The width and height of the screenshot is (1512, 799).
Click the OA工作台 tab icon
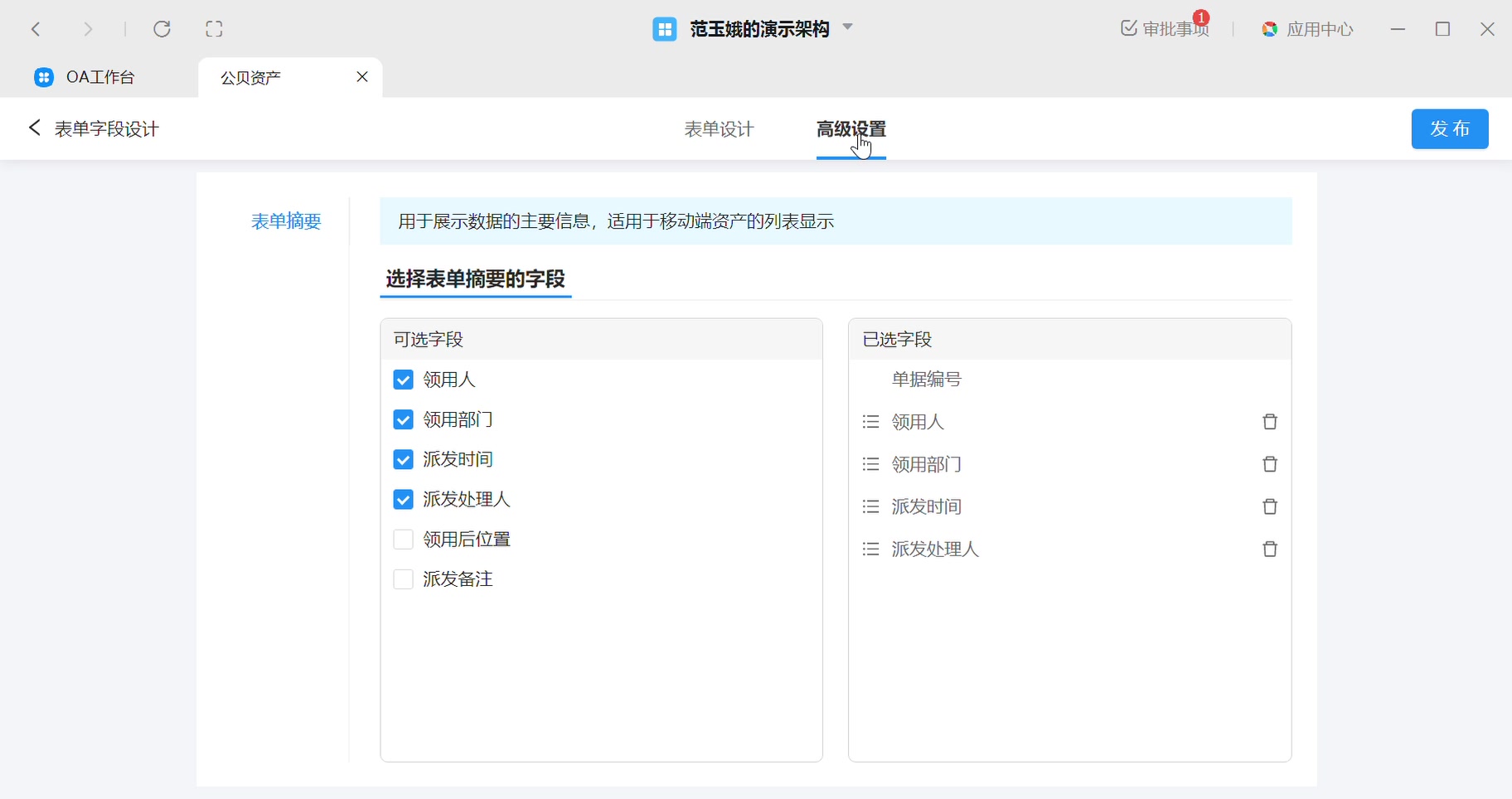pyautogui.click(x=44, y=77)
